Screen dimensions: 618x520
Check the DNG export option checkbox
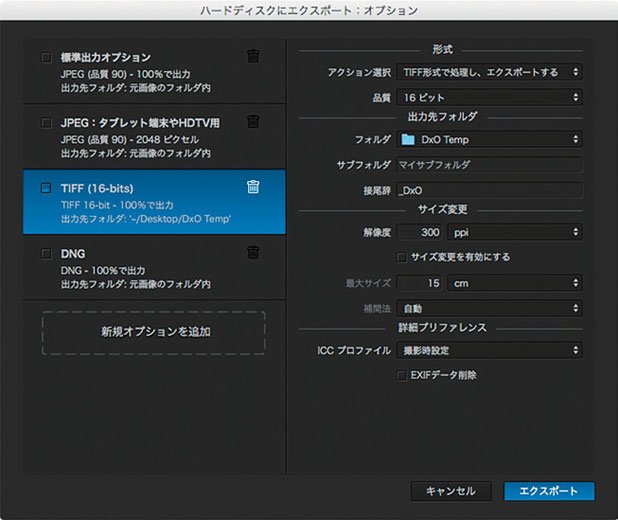click(x=47, y=253)
